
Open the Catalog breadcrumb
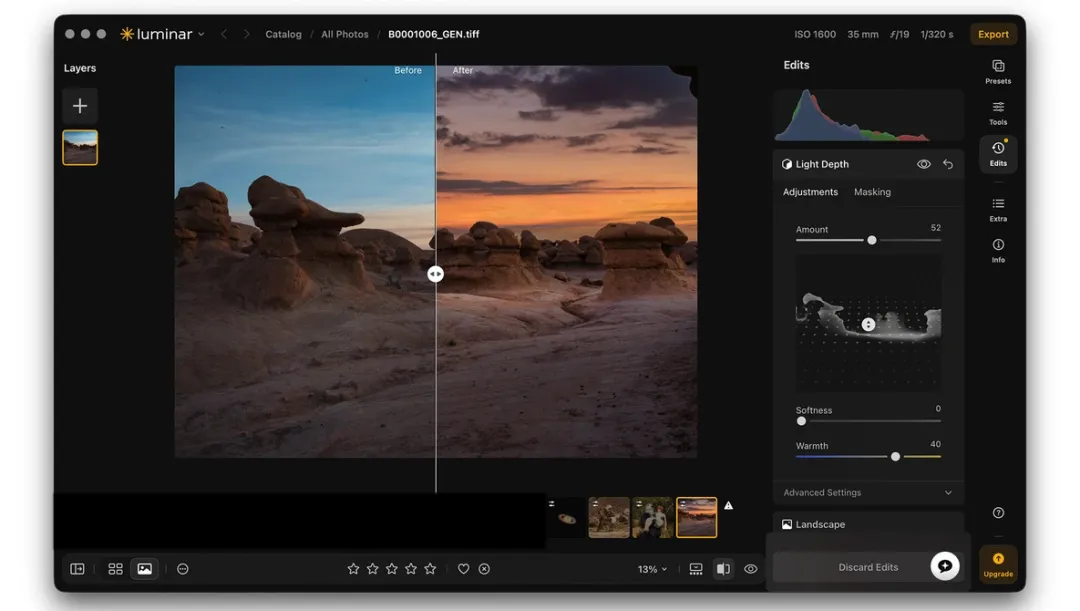click(x=283, y=34)
